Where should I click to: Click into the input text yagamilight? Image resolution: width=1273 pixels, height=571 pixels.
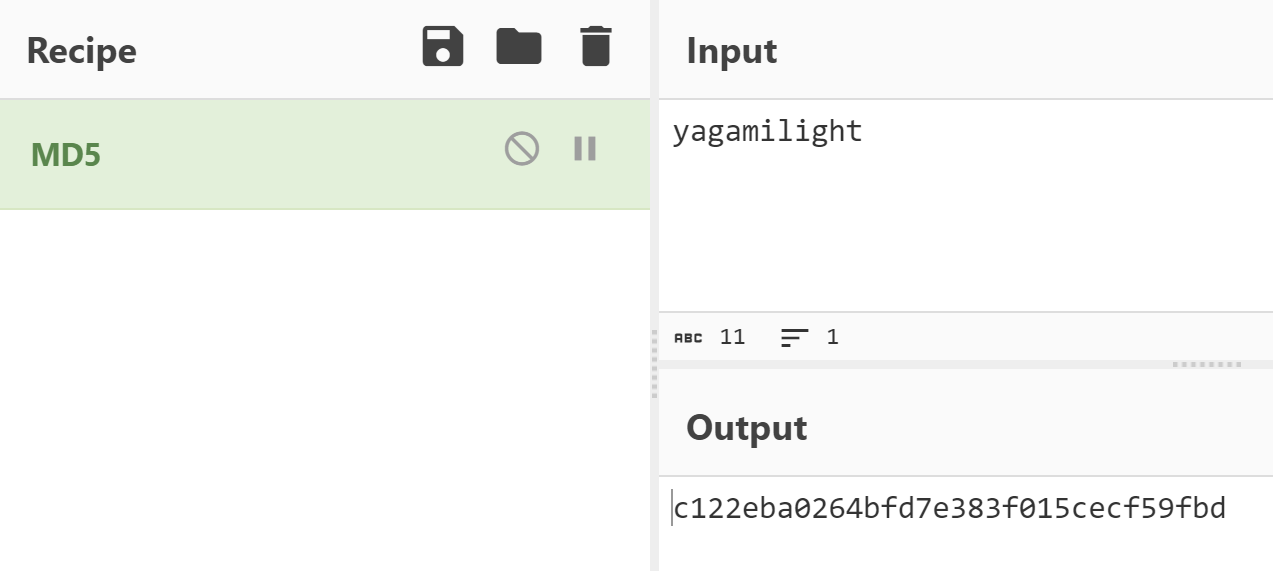tap(767, 132)
